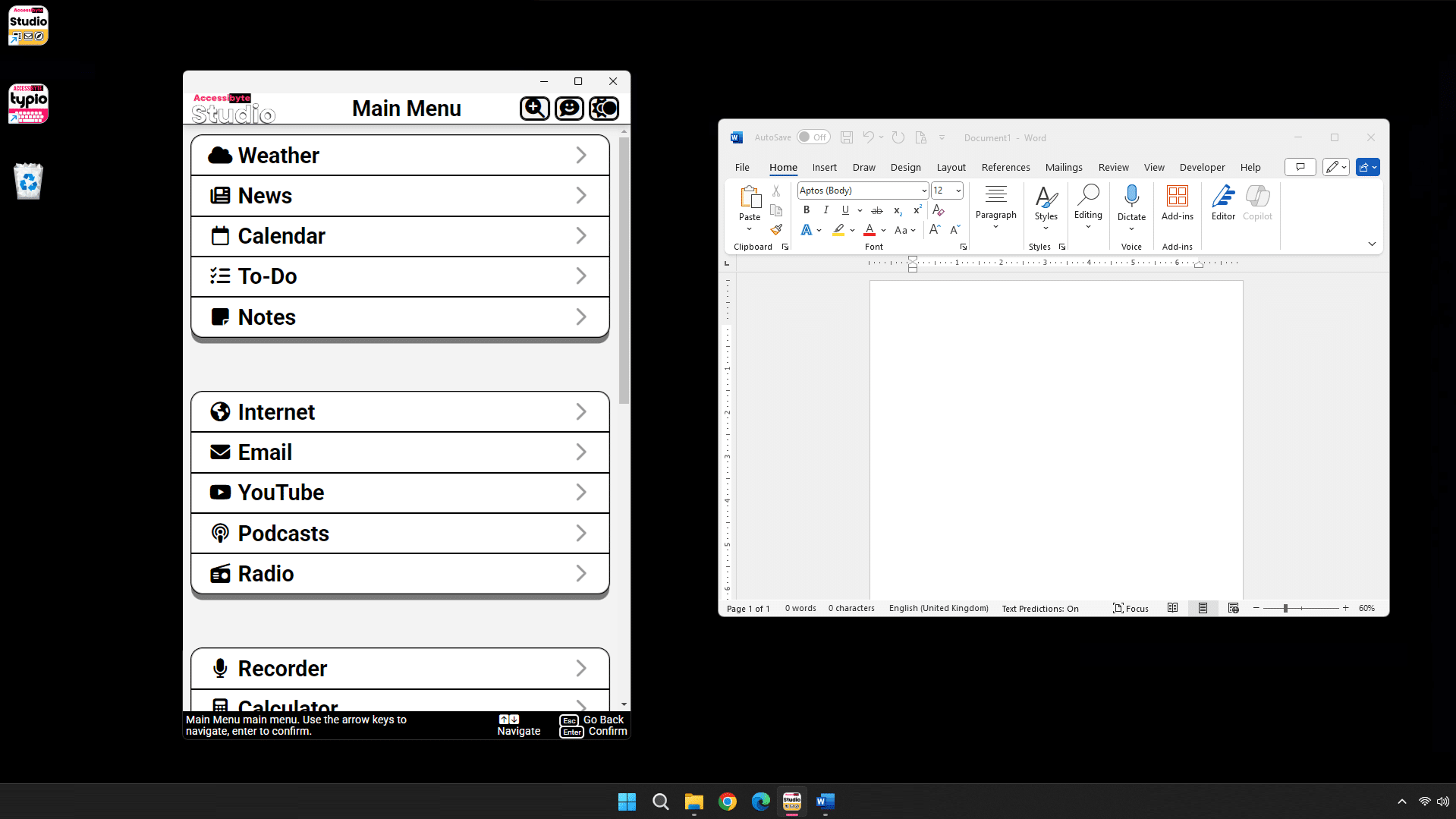Click the Cut scissors icon
This screenshot has width=1456, height=819.
point(776,191)
